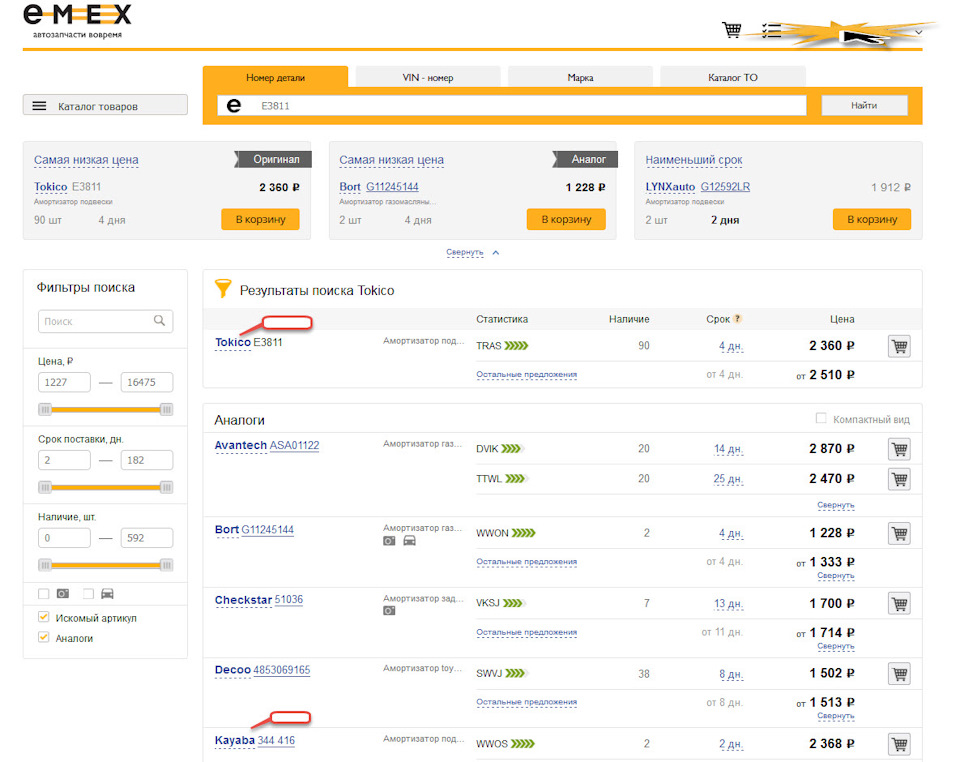Edit the minimum price field 1227
Image resolution: width=960 pixels, height=762 pixels.
pyautogui.click(x=64, y=382)
